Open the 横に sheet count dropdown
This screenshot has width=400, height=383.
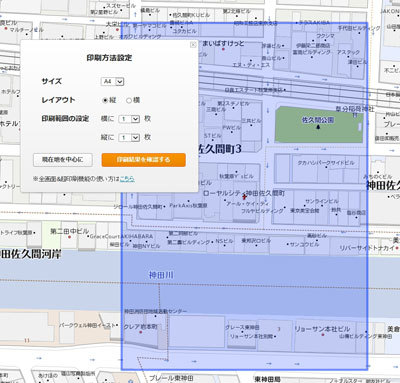pyautogui.click(x=129, y=119)
